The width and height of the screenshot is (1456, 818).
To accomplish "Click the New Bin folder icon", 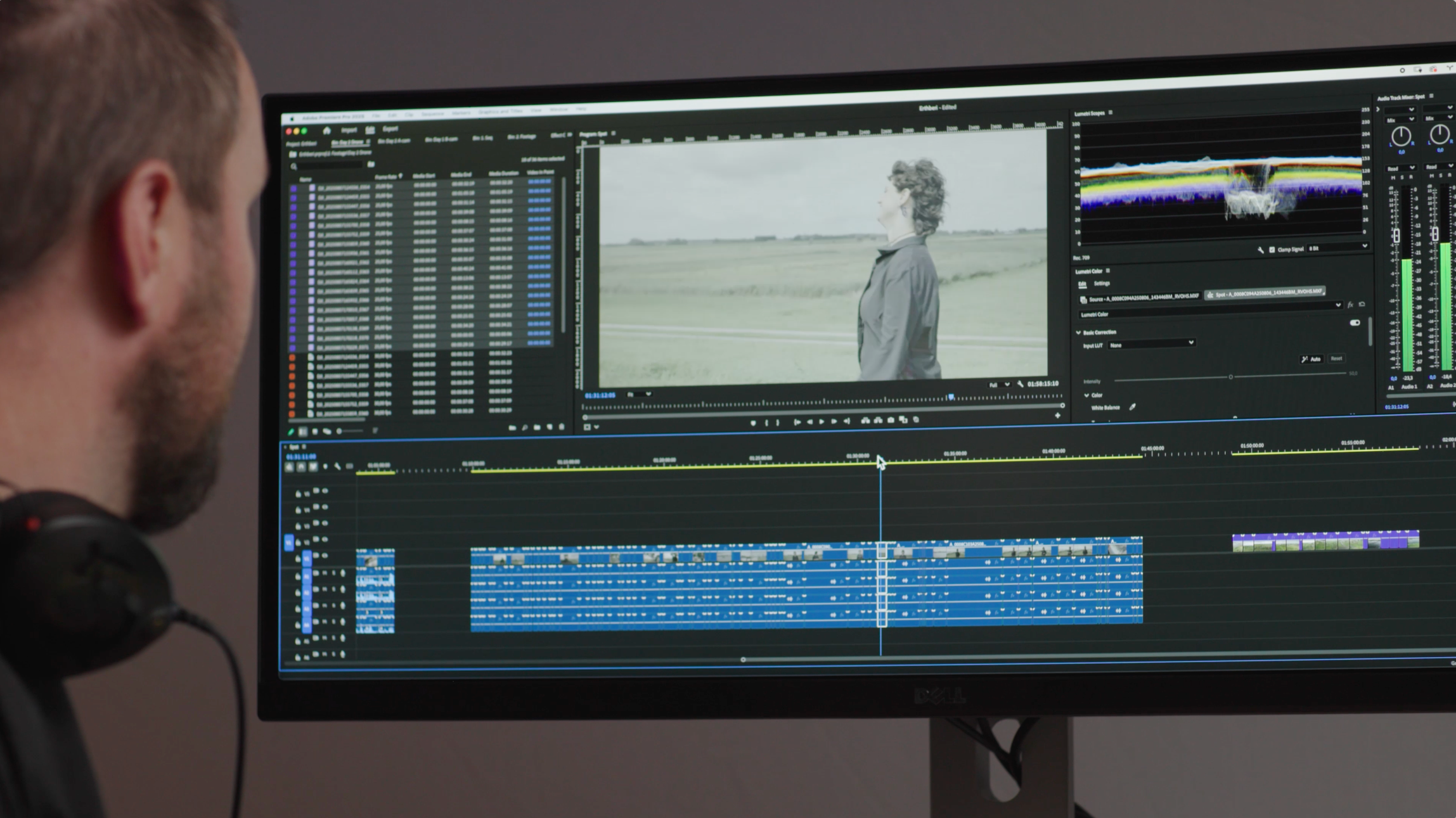I will [x=537, y=427].
